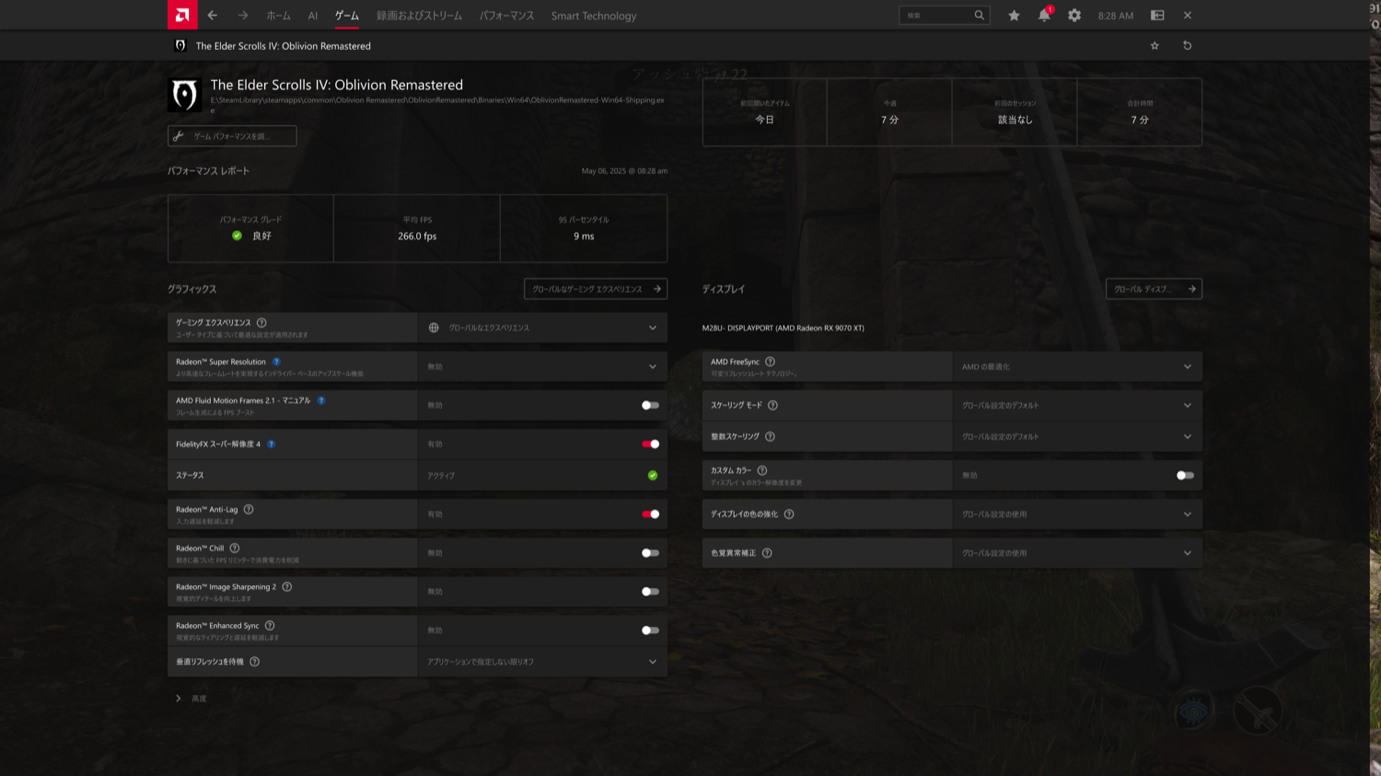Viewport: 1381px width, 776px height.
Task: Go forward with the right arrow
Action: [243, 15]
